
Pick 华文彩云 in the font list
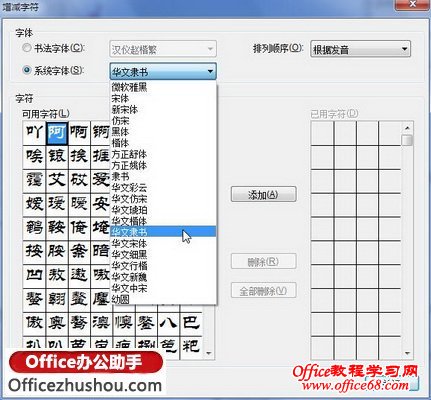point(163,188)
